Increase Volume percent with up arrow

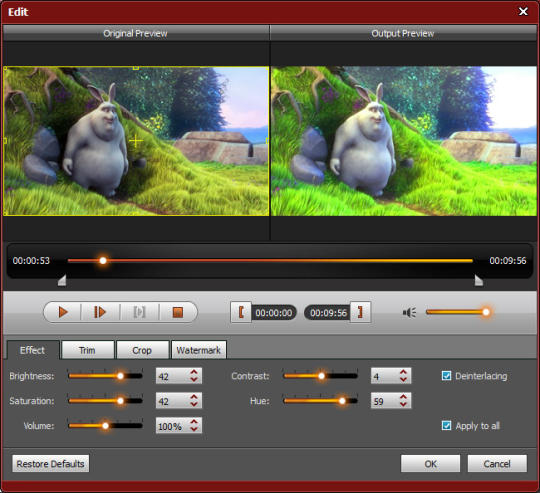194,422
